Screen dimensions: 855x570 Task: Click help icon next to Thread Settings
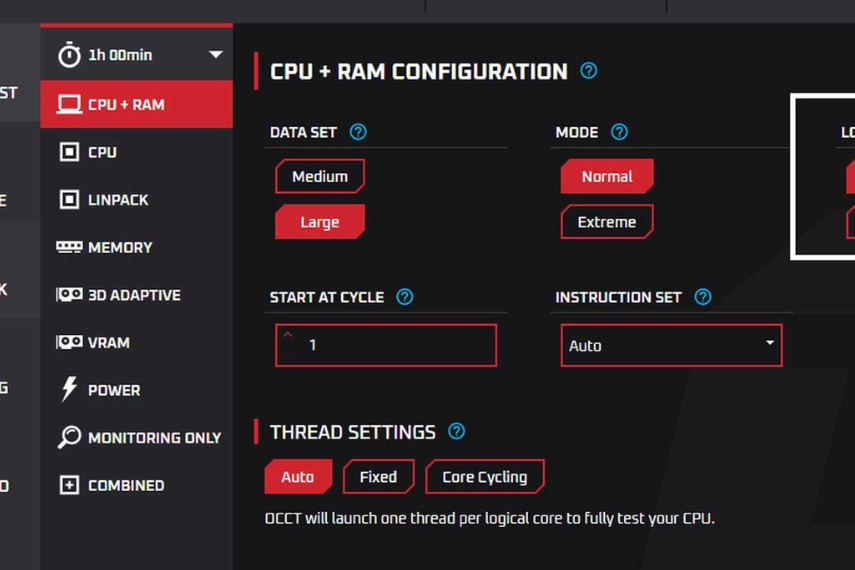[457, 431]
